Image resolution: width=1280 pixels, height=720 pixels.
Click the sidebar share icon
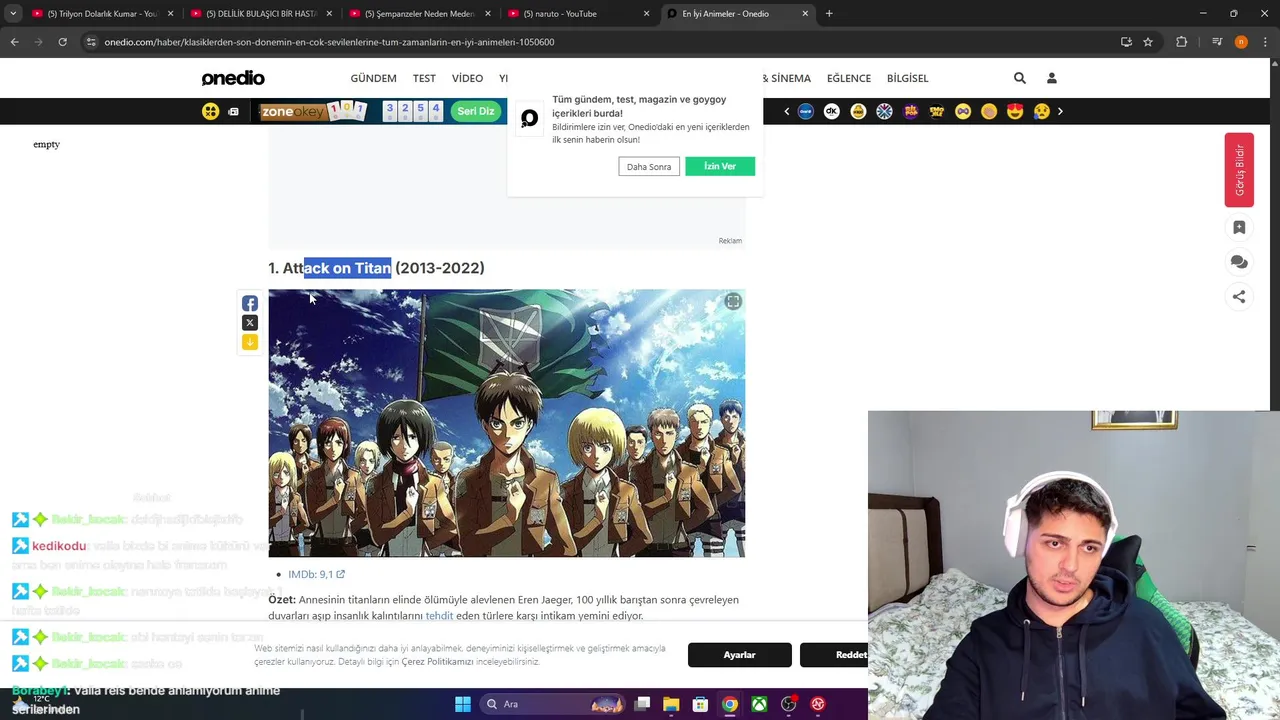tap(1239, 296)
